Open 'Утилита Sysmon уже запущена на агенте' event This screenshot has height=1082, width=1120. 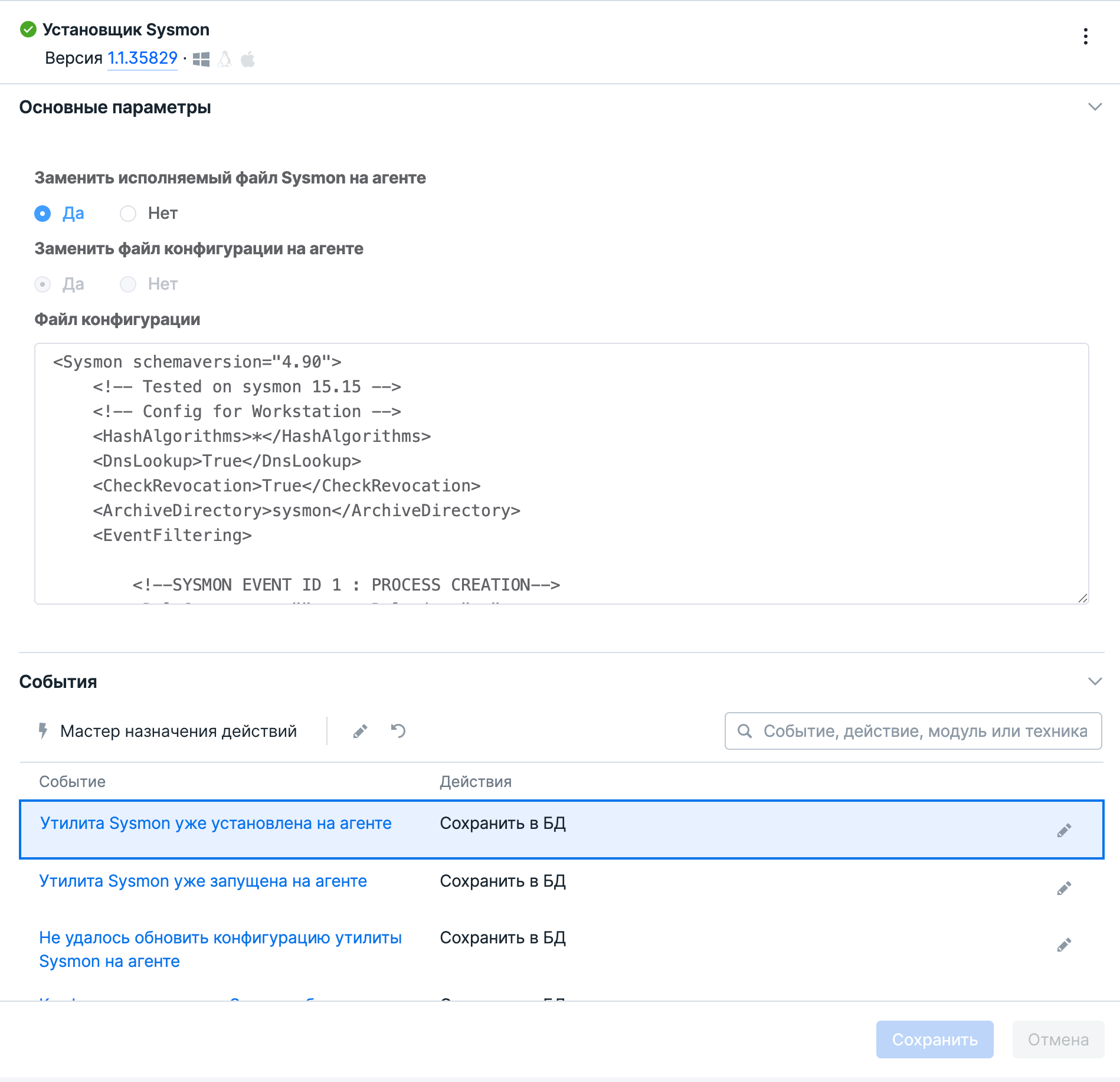point(203,881)
